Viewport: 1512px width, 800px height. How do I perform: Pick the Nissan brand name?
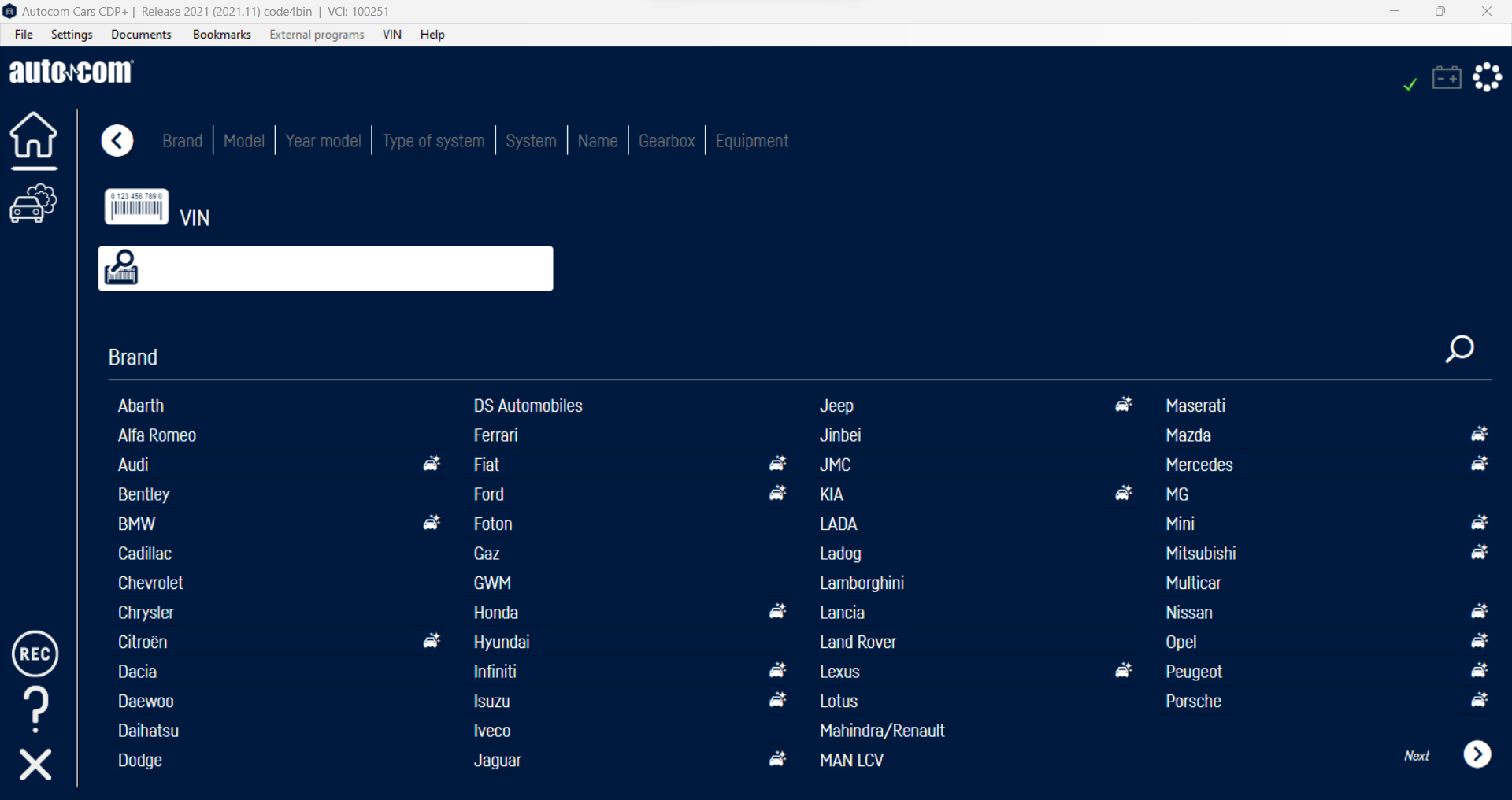(1189, 613)
